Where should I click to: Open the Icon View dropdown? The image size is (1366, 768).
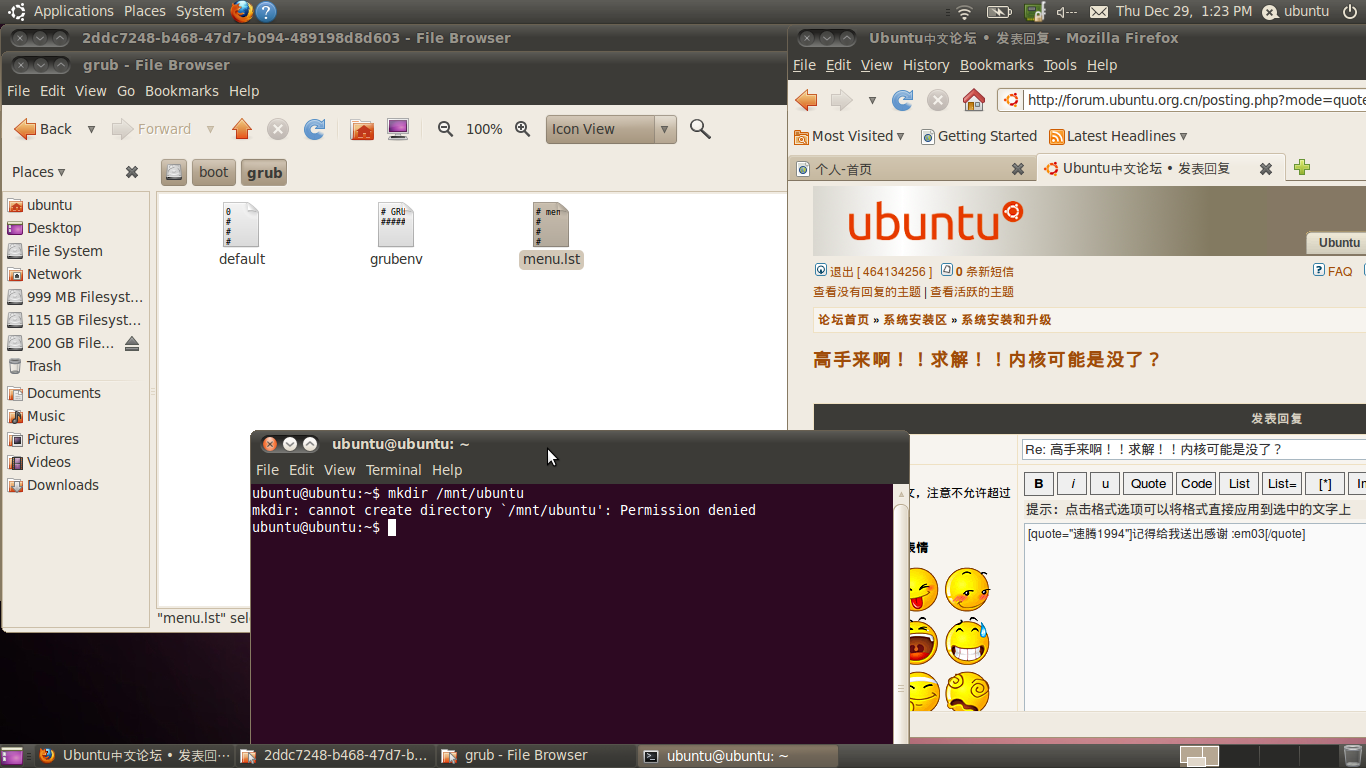[611, 129]
